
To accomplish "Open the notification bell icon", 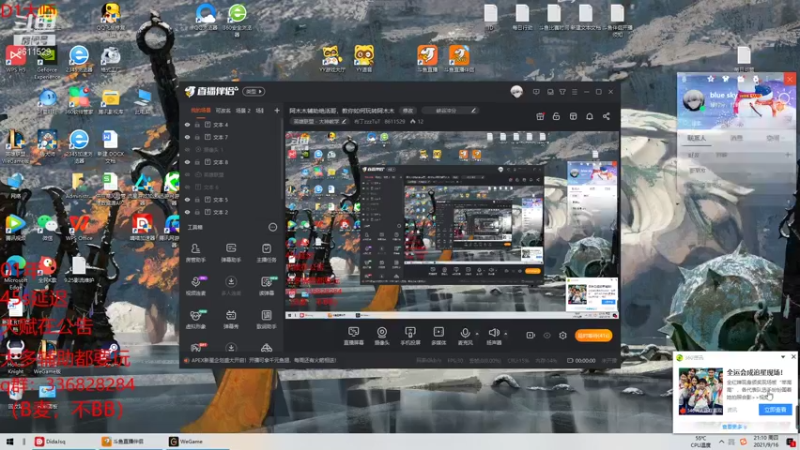I will pyautogui.click(x=589, y=116).
